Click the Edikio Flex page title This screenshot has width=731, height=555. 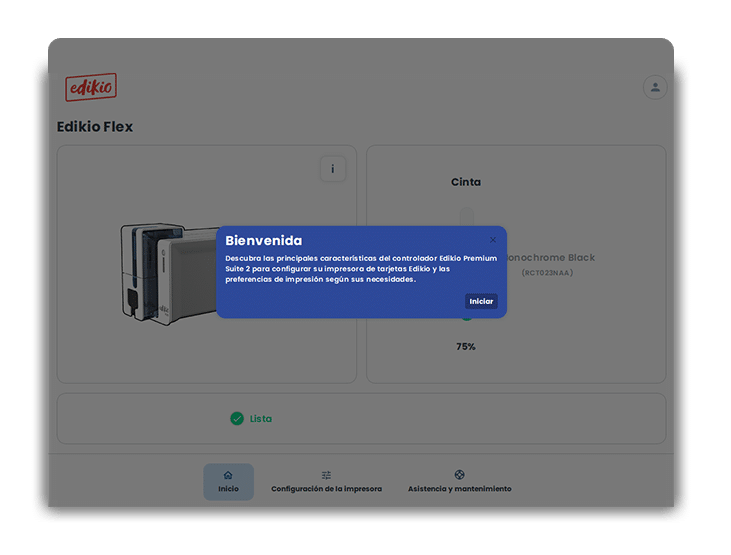[95, 127]
